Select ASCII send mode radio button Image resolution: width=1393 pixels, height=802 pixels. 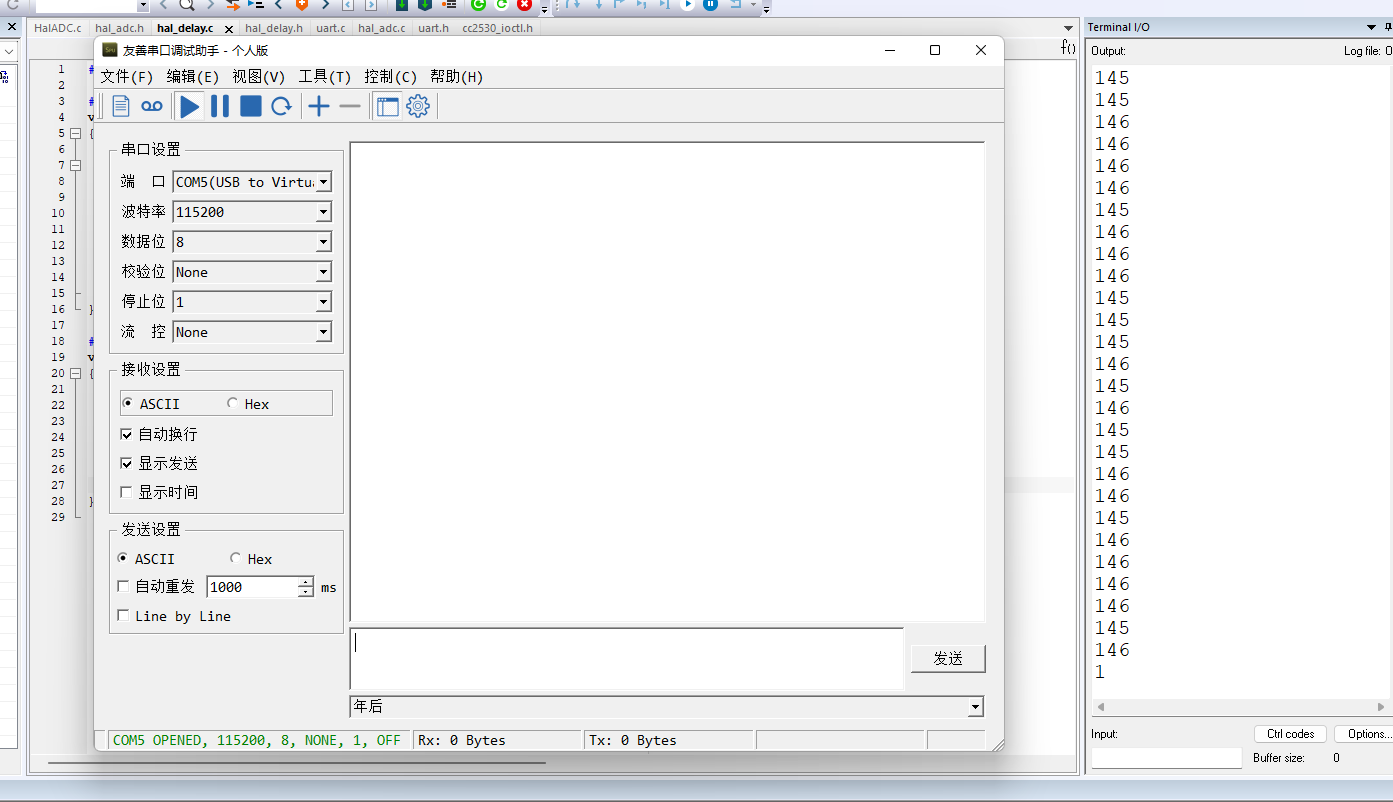click(123, 559)
